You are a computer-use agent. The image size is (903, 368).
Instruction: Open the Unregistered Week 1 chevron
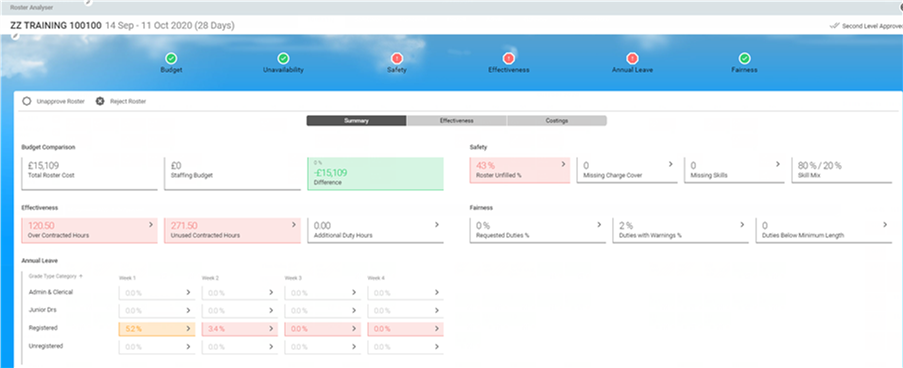click(x=188, y=347)
